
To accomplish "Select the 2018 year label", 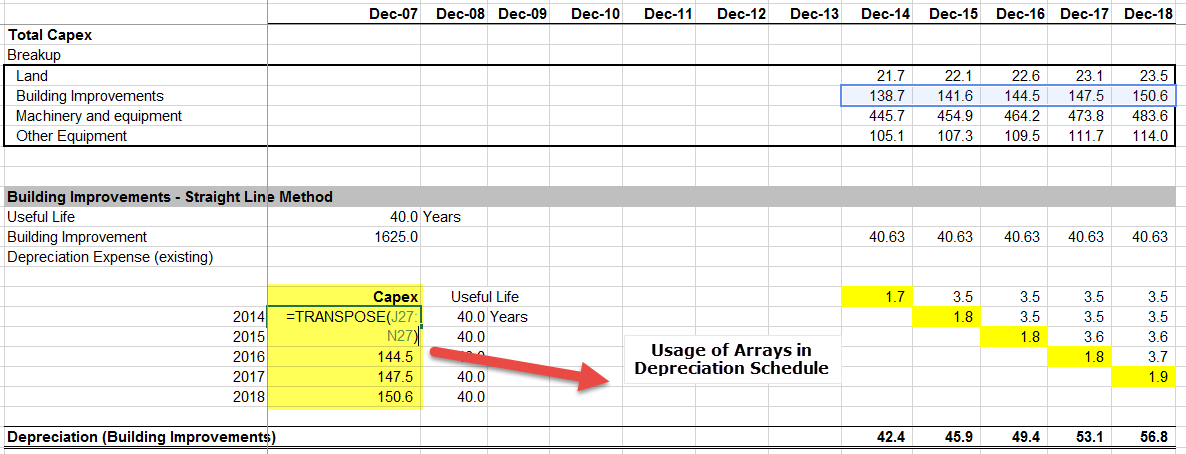I will 249,396.
